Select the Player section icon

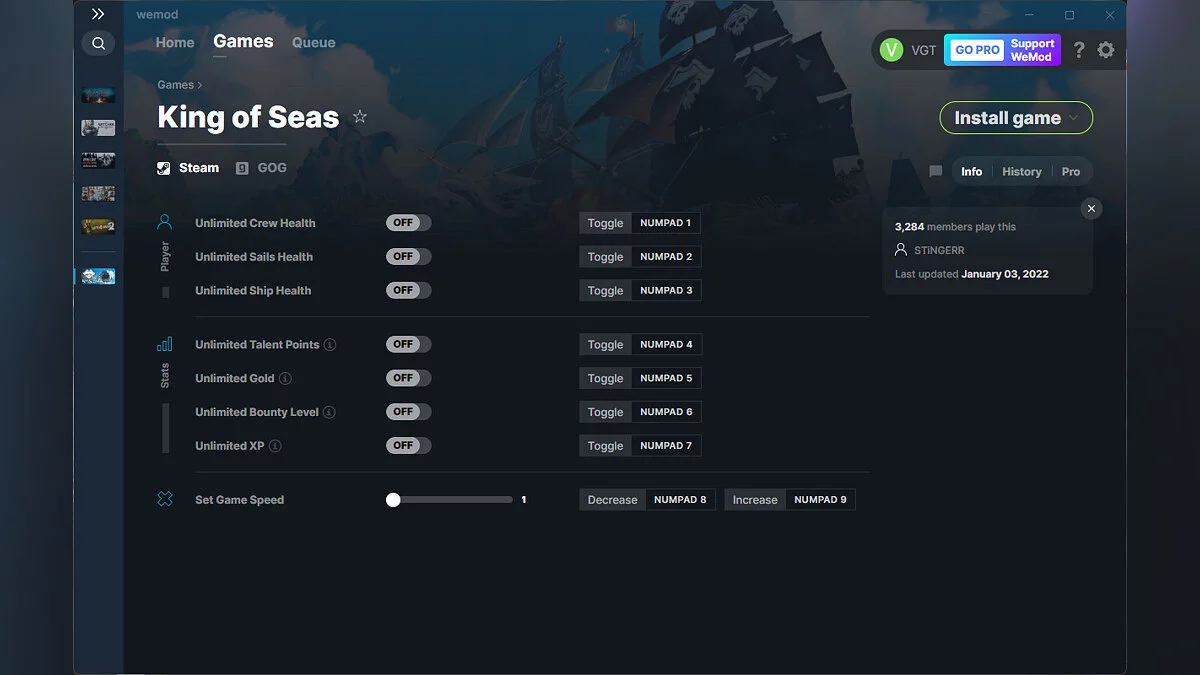click(x=164, y=221)
